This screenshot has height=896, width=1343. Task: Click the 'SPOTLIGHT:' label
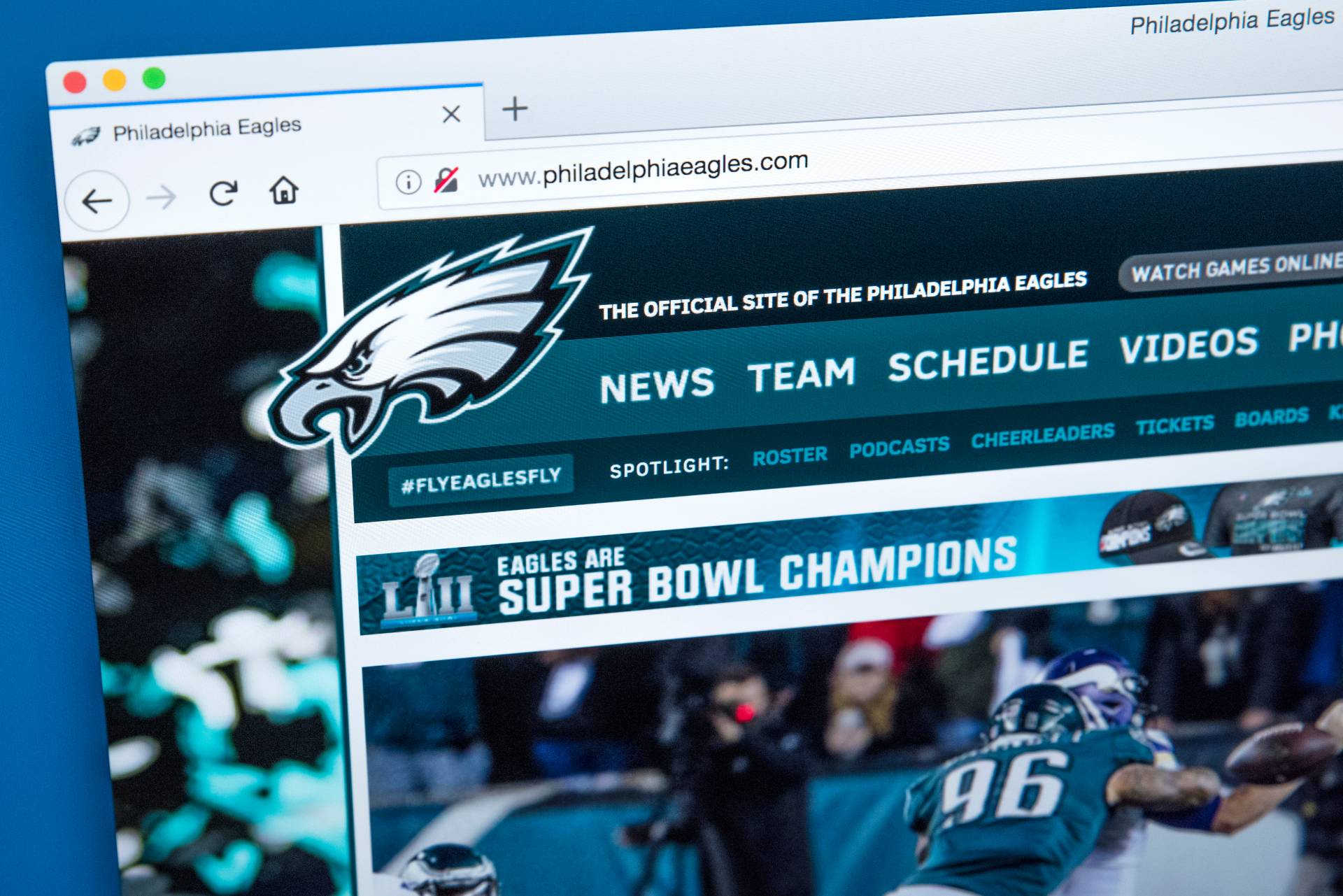(x=669, y=467)
